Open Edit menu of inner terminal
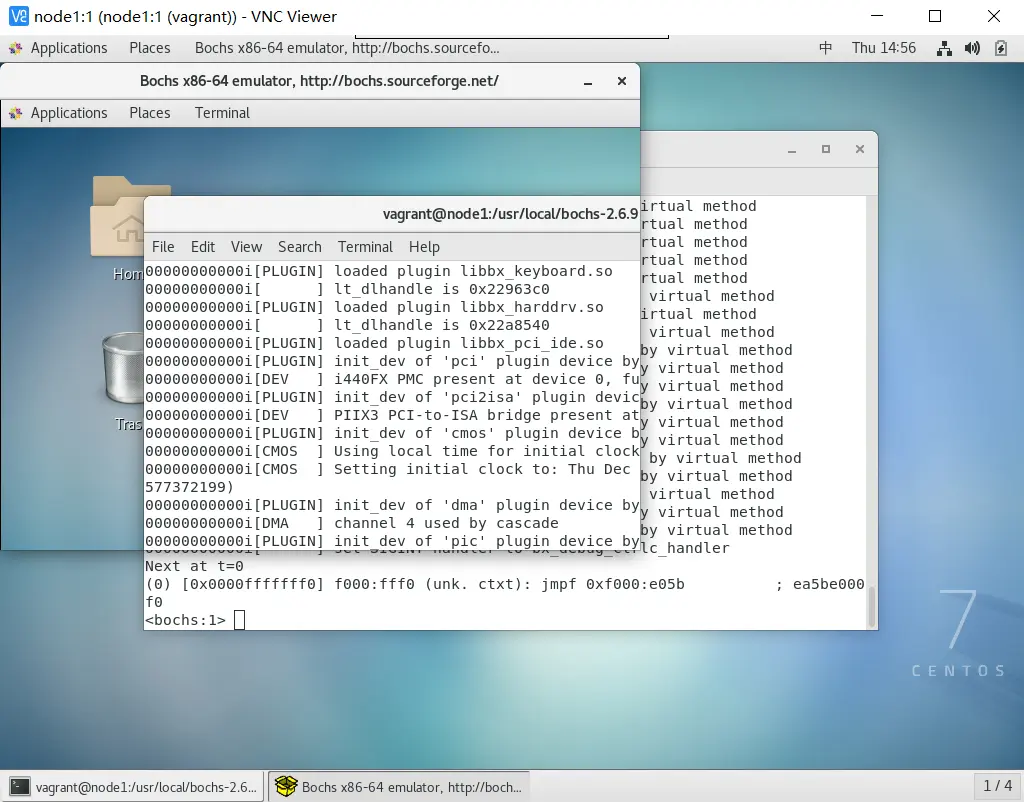This screenshot has width=1024, height=802. pyautogui.click(x=202, y=247)
